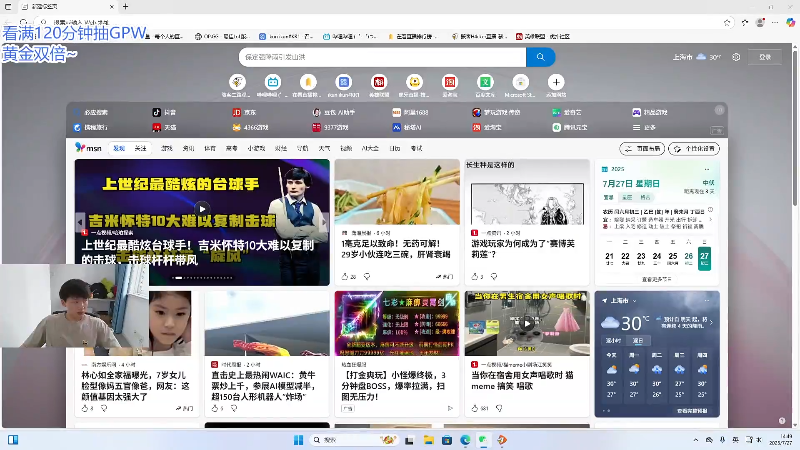Click the taskbar search box
Viewport: 800px width, 450px height.
353,440
